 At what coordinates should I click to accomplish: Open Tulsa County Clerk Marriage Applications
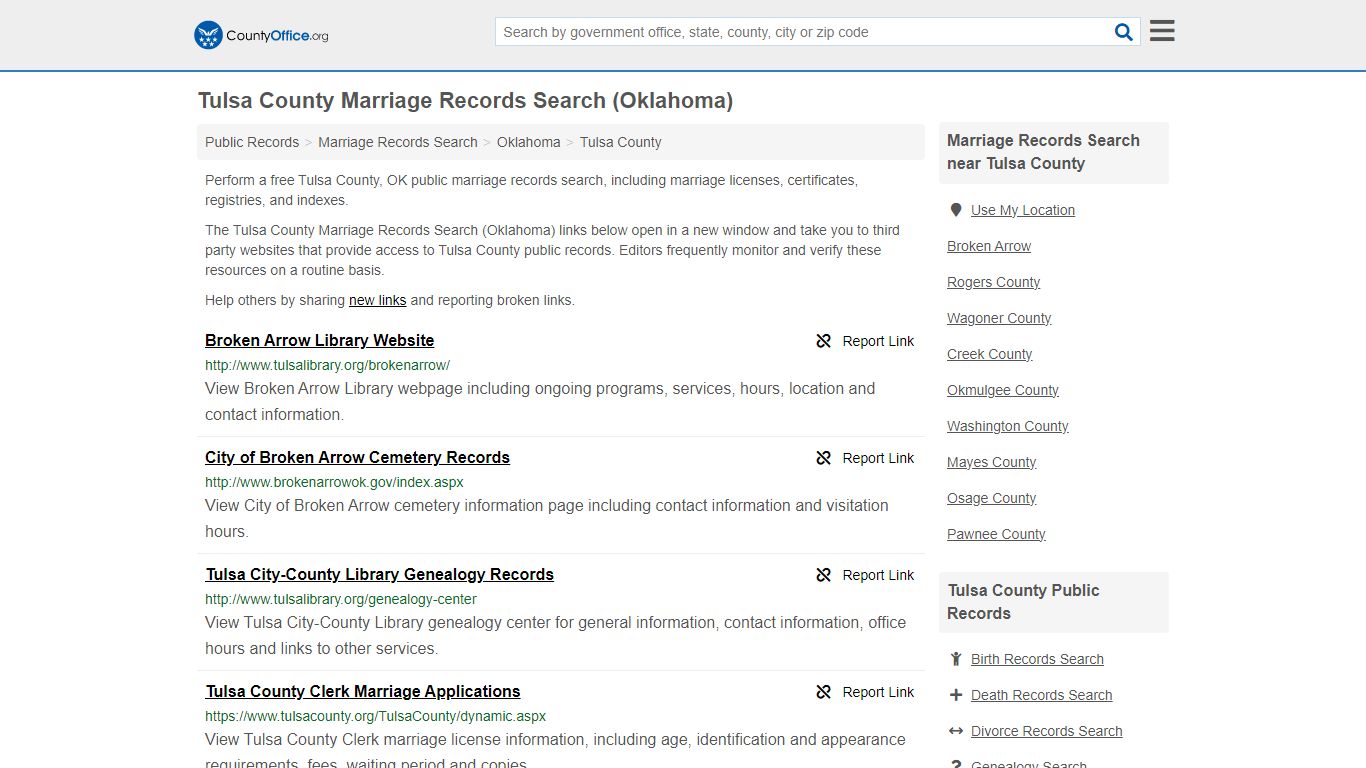click(x=363, y=691)
